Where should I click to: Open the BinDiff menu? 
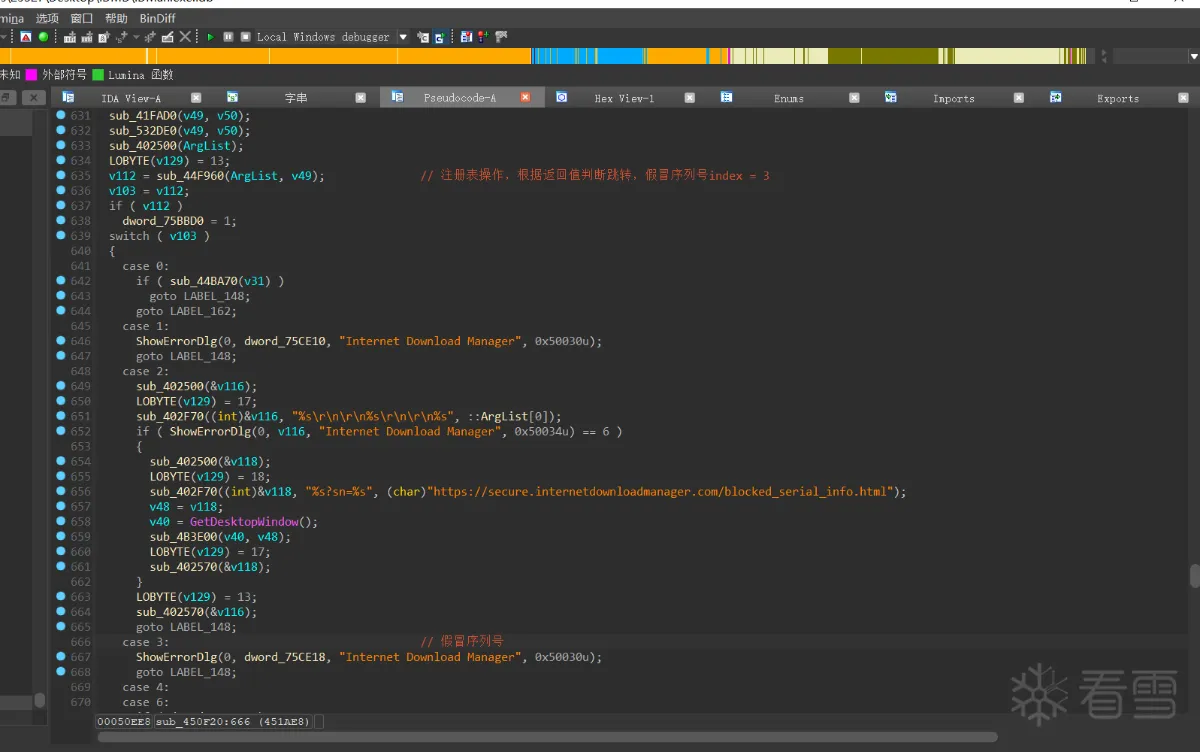coord(157,18)
